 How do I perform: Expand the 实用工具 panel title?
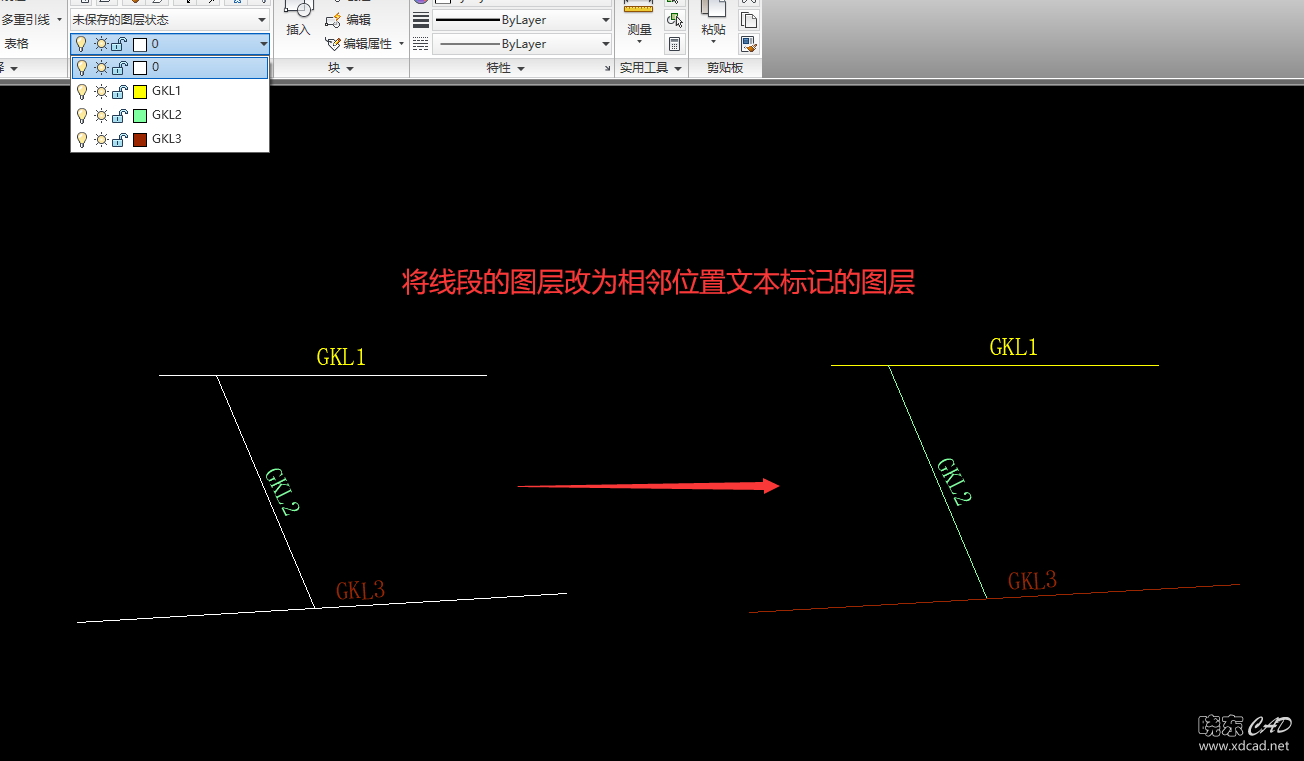tap(650, 68)
